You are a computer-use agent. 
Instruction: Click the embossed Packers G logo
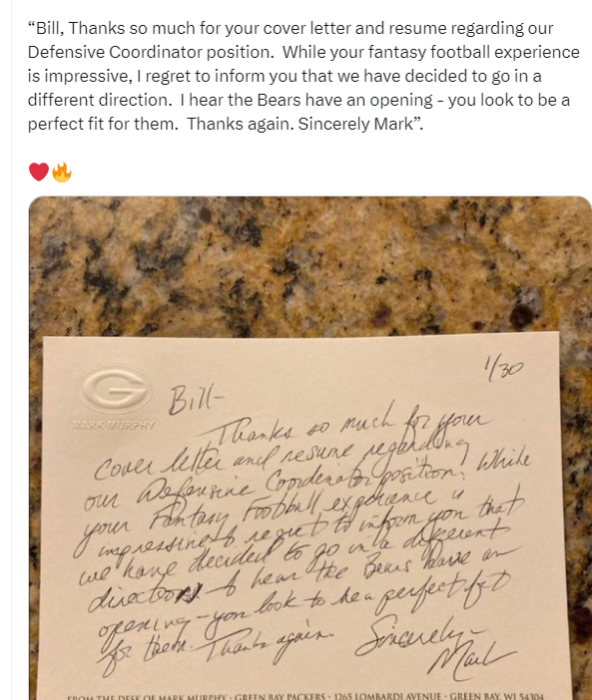pyautogui.click(x=115, y=390)
